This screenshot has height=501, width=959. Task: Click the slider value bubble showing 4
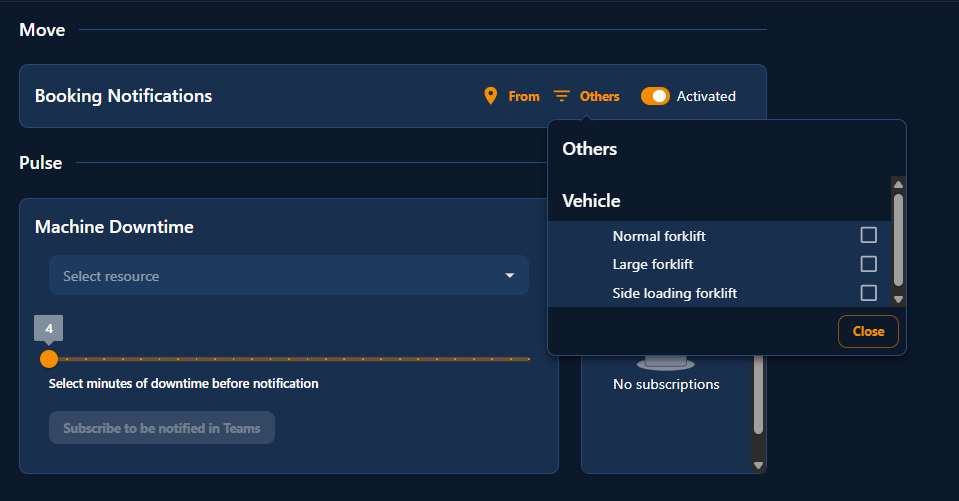tap(48, 327)
